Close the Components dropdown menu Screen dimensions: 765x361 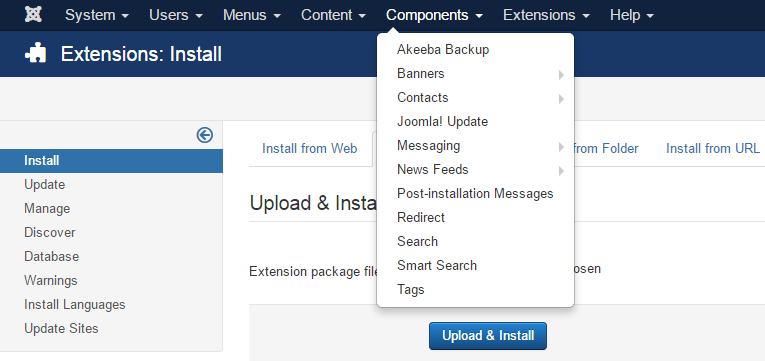[x=434, y=15]
